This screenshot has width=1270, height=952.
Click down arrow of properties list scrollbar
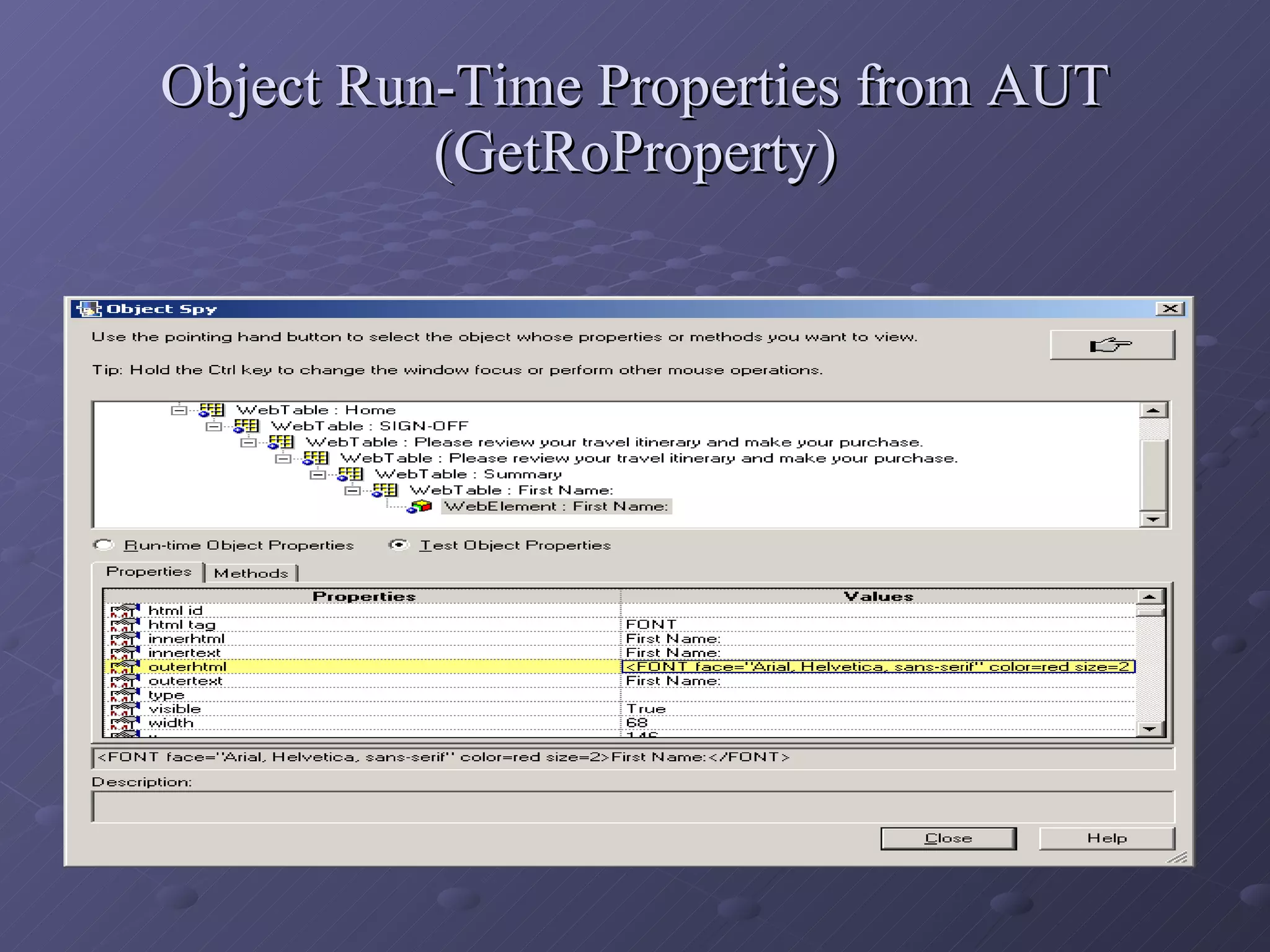coord(1150,729)
